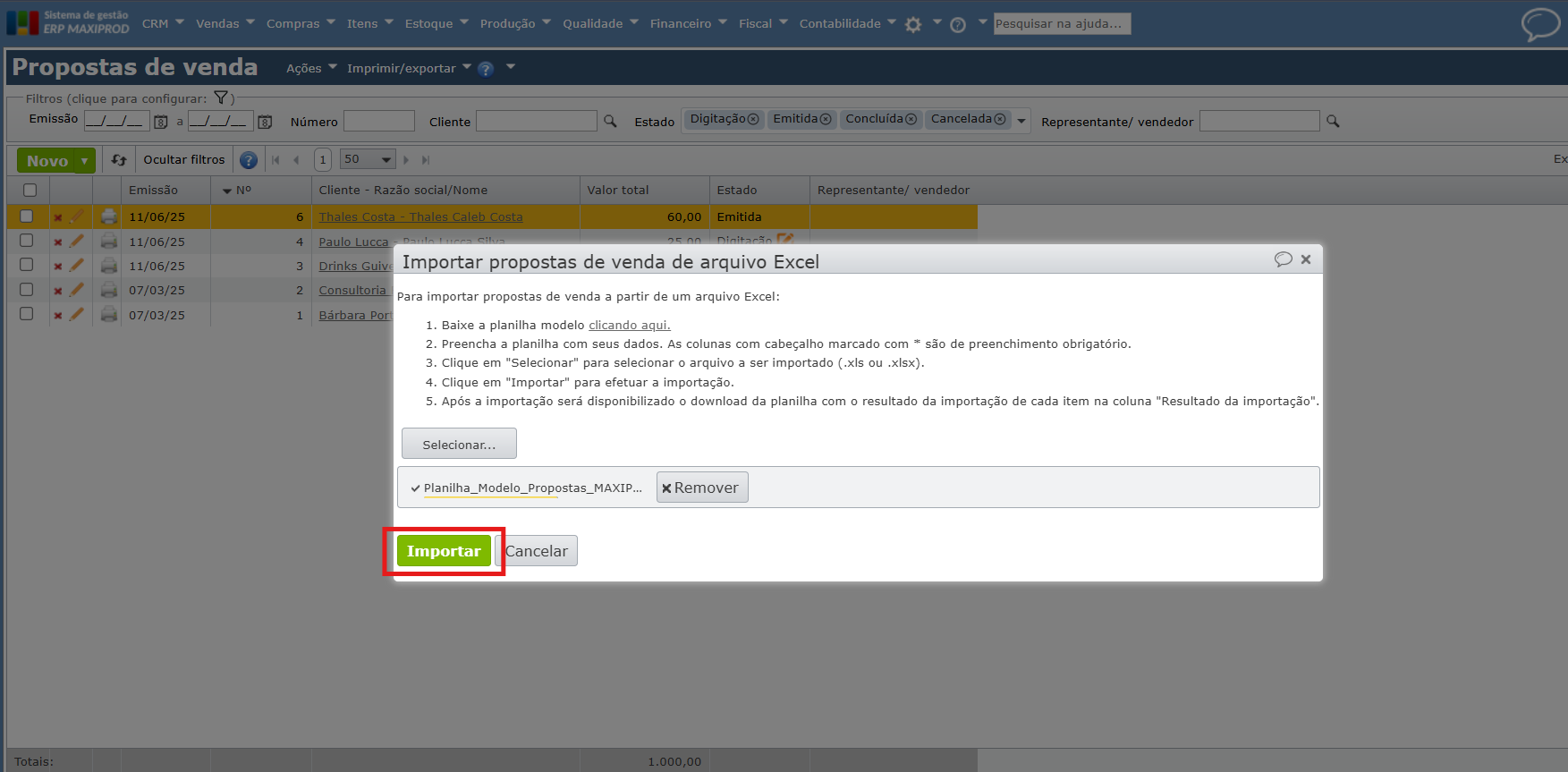Screen dimensions: 1568x772
Task: Click the blue help icon beside Imprimir/exportar
Action: click(486, 69)
